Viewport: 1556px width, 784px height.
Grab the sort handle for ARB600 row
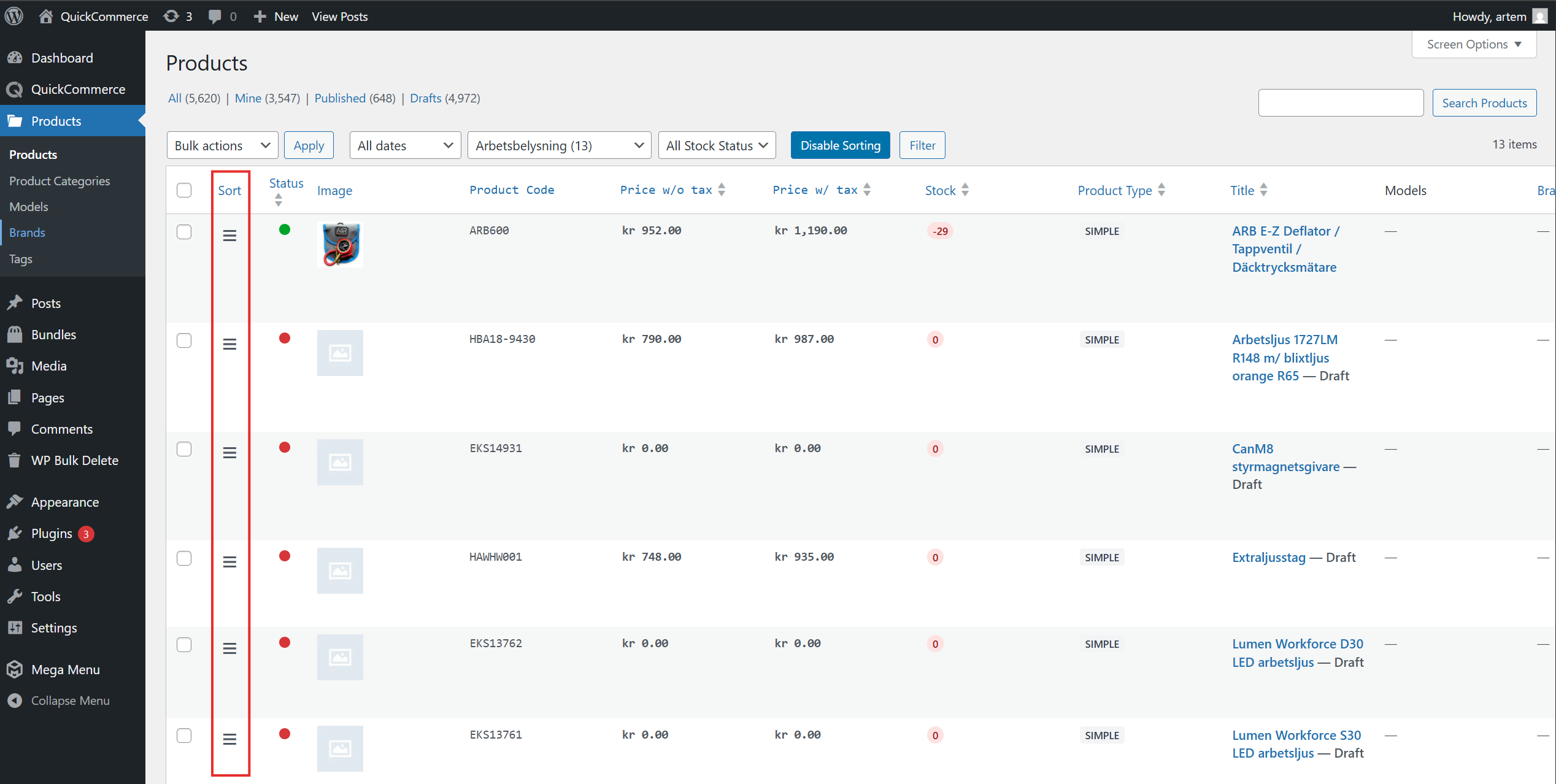tap(229, 236)
